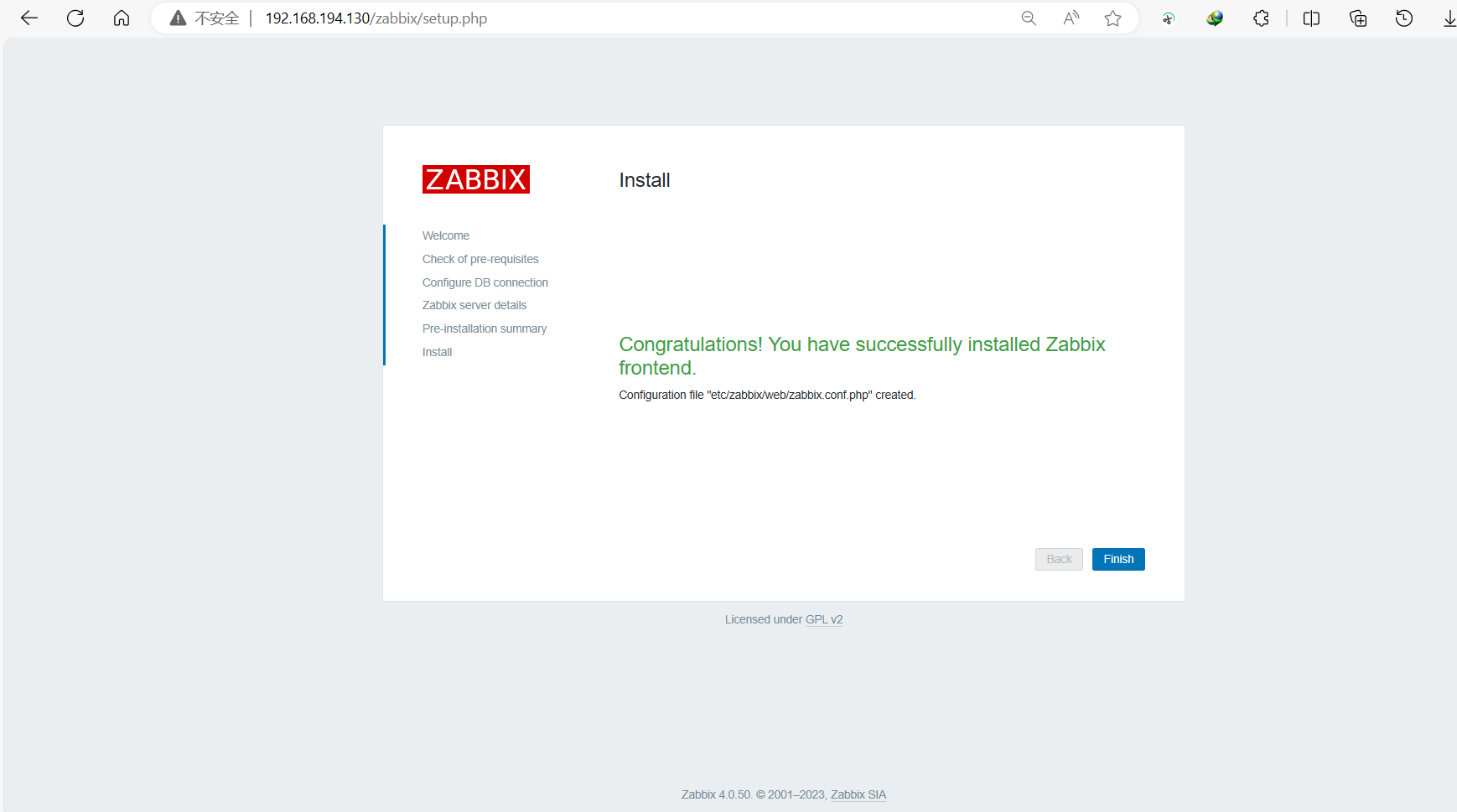Reload the page with the refresh icon

coord(75,18)
